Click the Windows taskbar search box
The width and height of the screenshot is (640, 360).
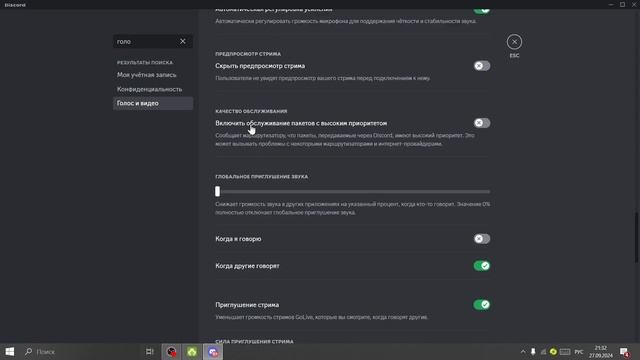tap(80, 351)
